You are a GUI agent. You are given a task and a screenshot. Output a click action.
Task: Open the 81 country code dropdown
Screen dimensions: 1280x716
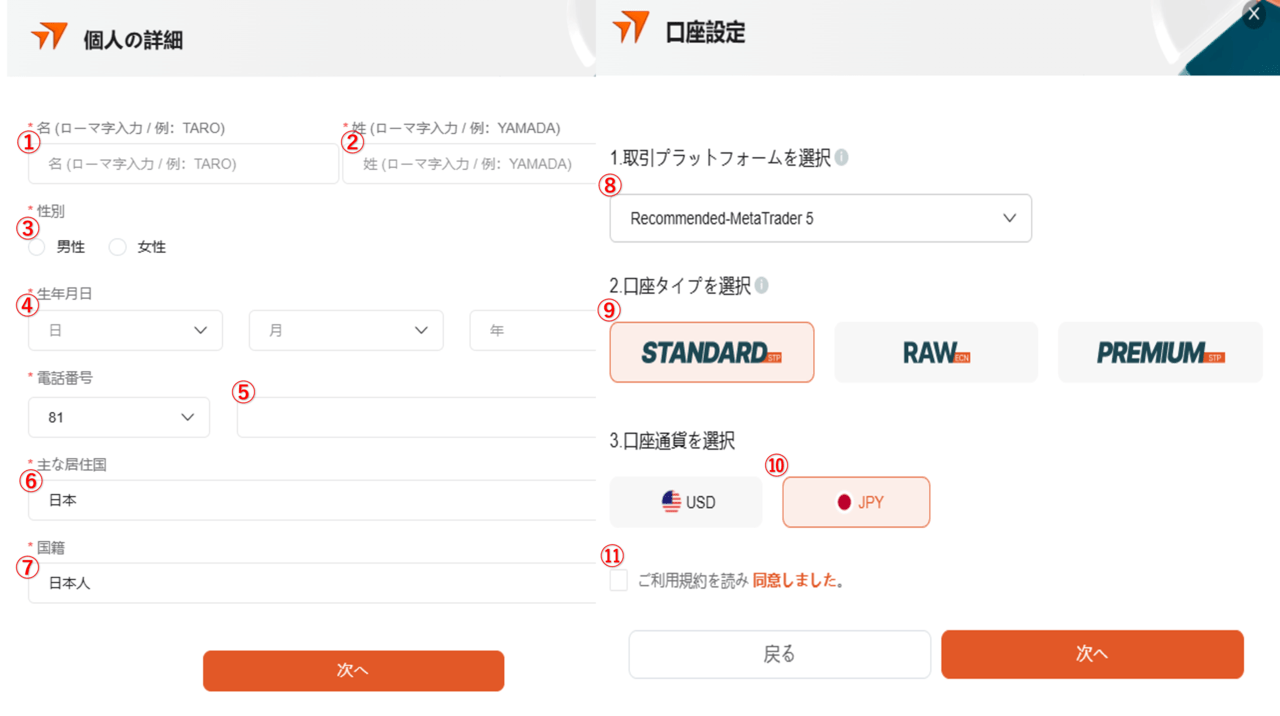click(x=119, y=417)
